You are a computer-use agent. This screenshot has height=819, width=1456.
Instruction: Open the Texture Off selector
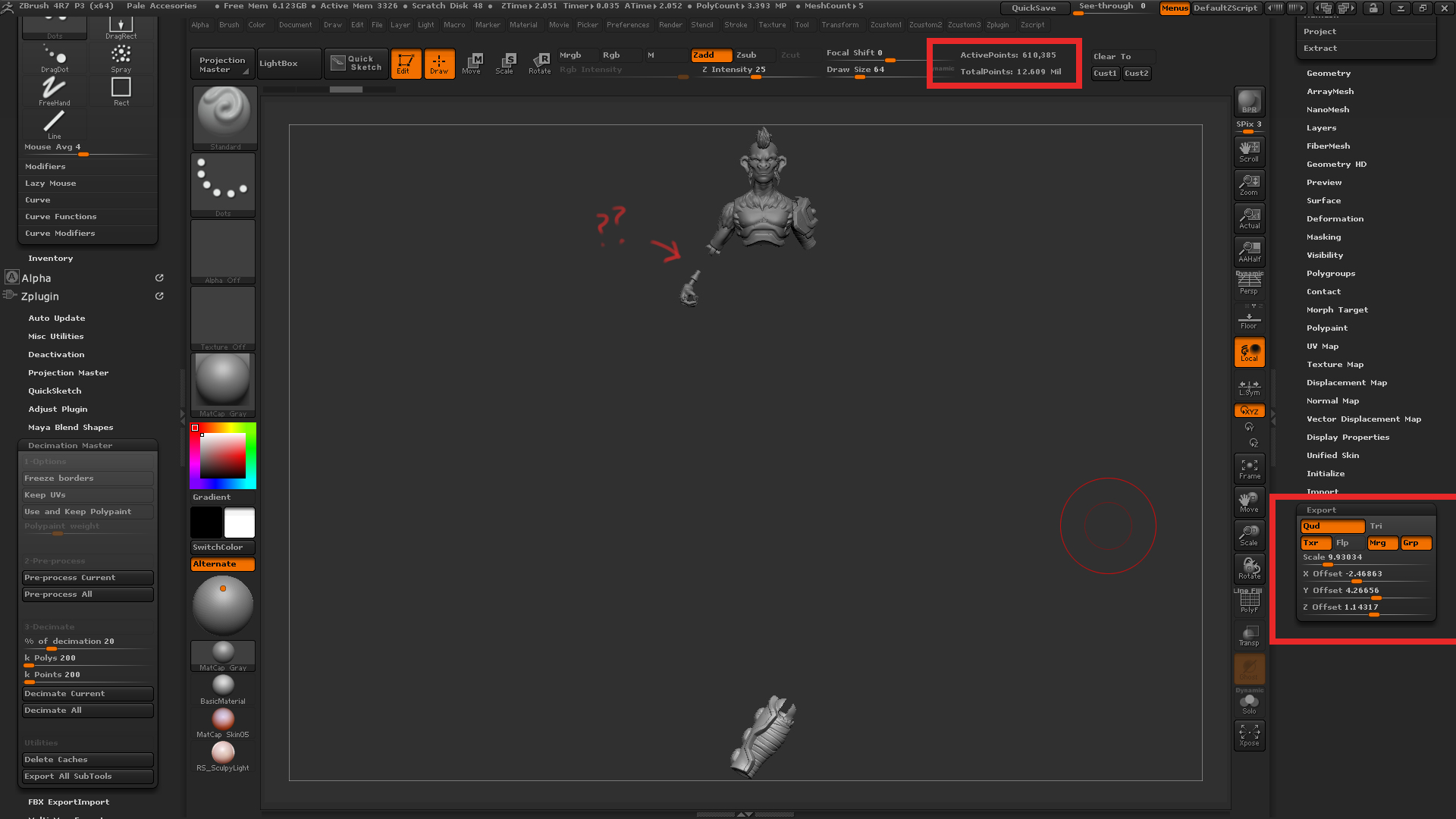point(223,318)
